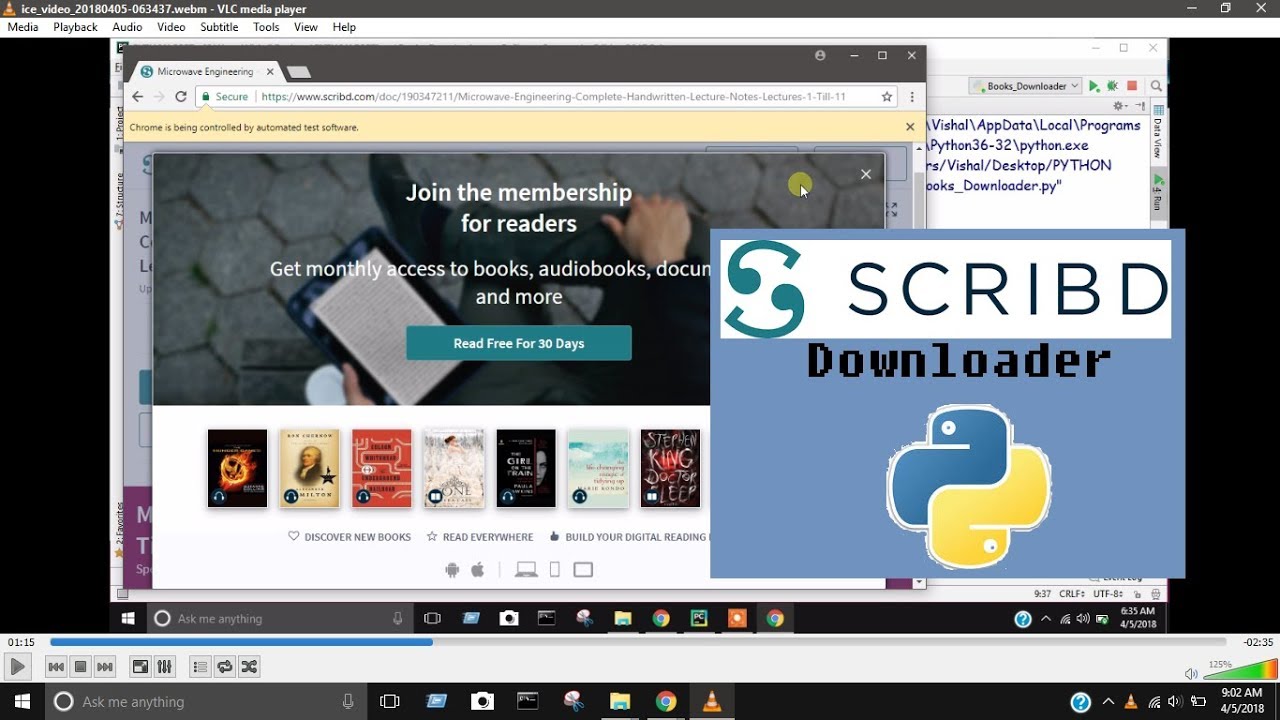1280x720 pixels.
Task: Close the Scribd membership popup
Action: 866,174
